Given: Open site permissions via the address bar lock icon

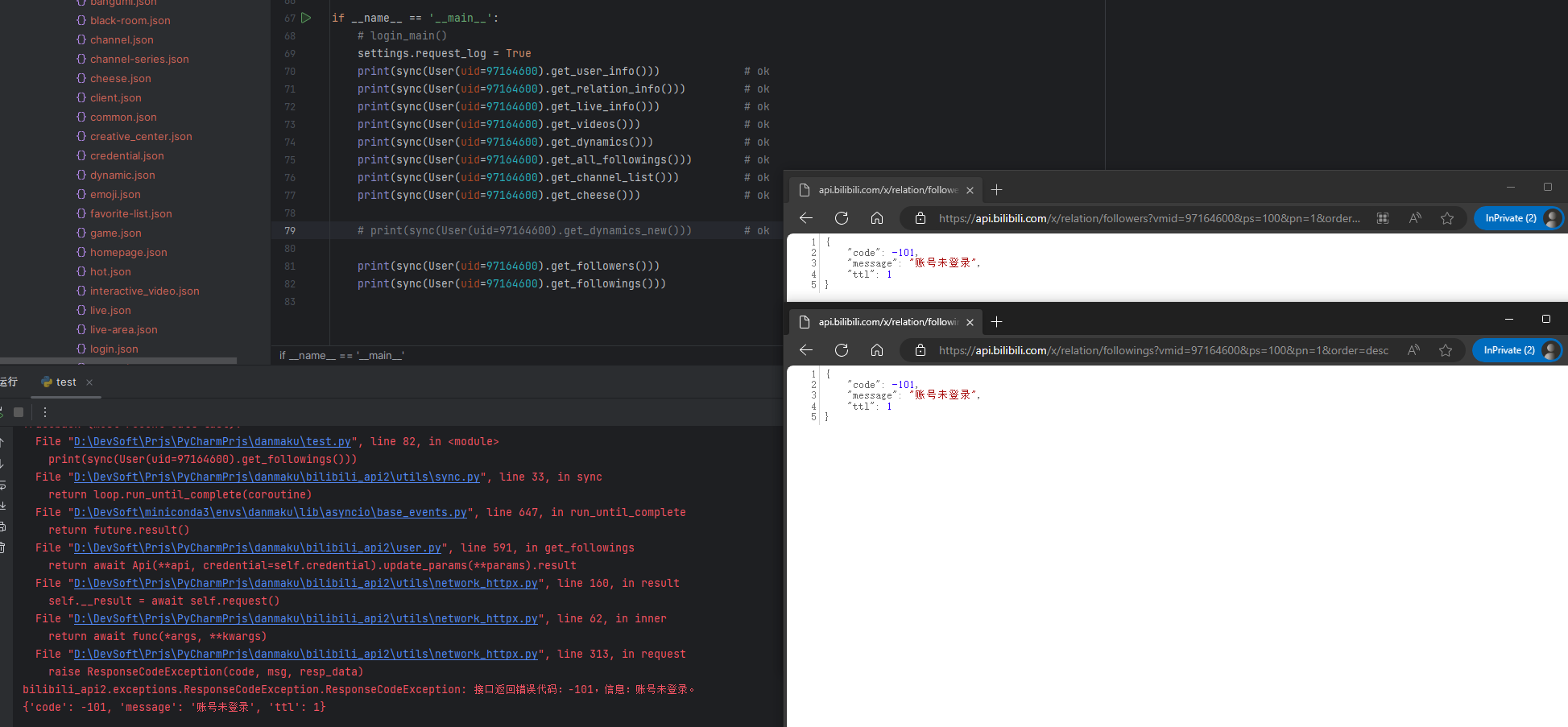Looking at the screenshot, I should coord(920,217).
